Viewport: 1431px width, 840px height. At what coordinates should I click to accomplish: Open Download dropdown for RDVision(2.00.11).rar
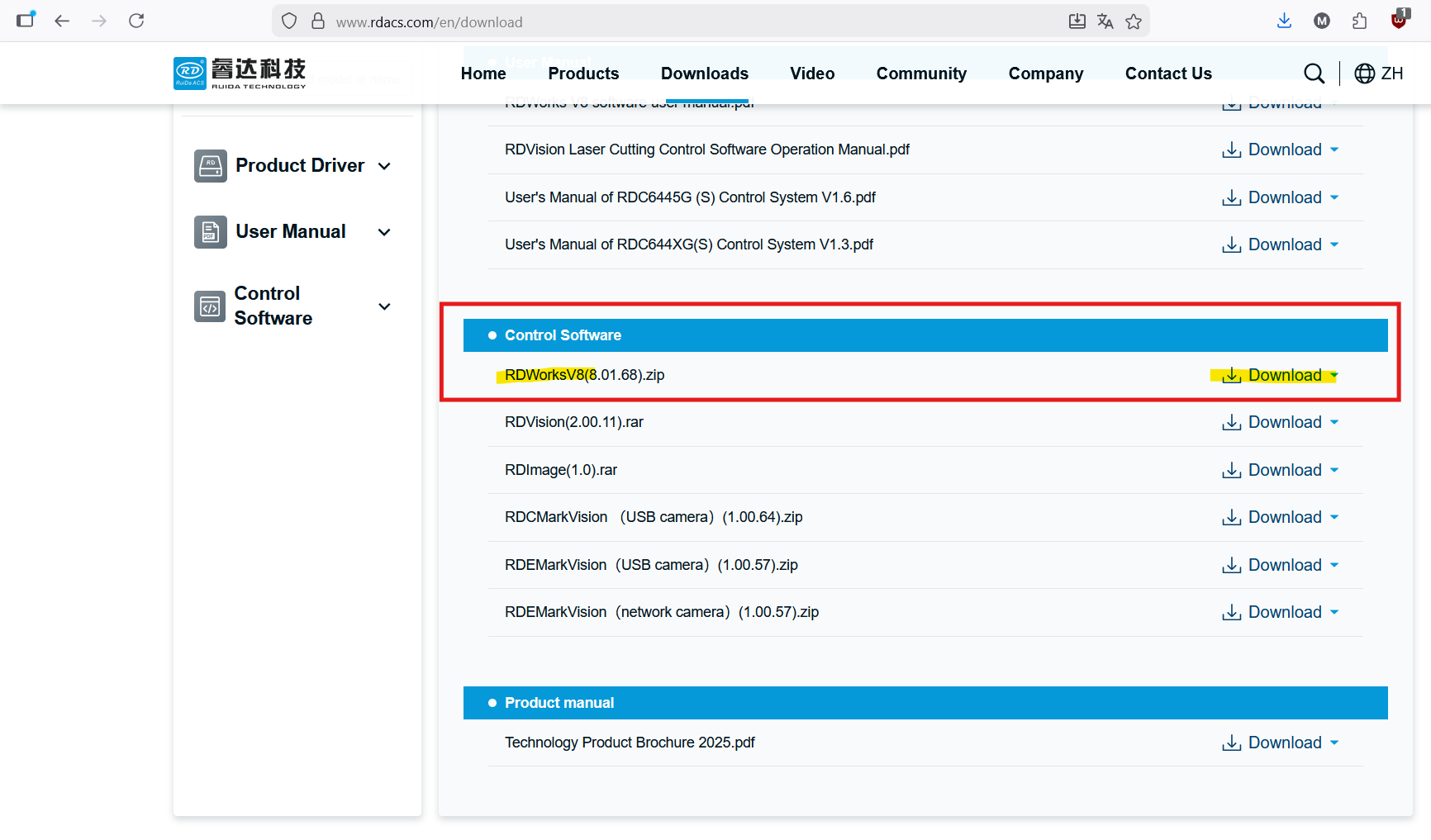pyautogui.click(x=1334, y=422)
